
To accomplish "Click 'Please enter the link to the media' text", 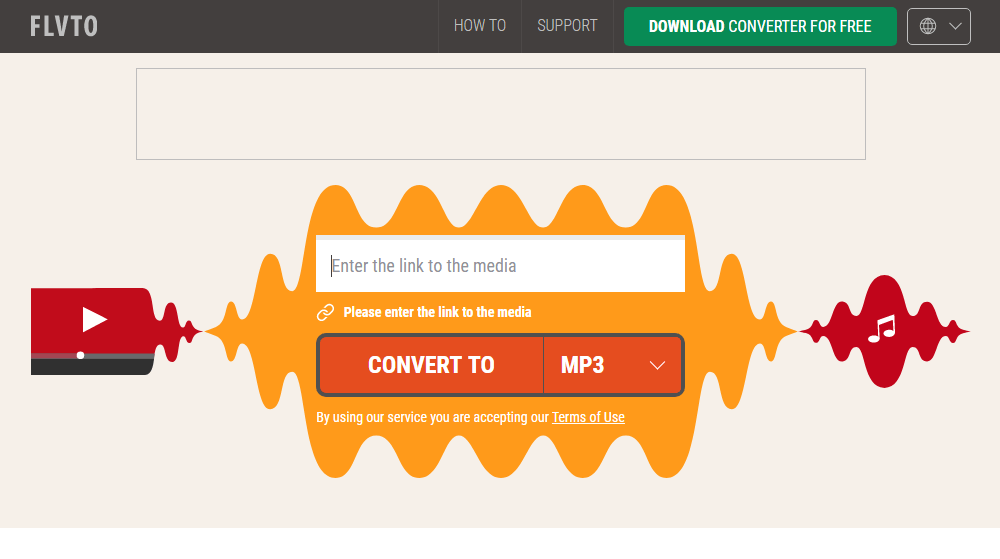I will 438,312.
